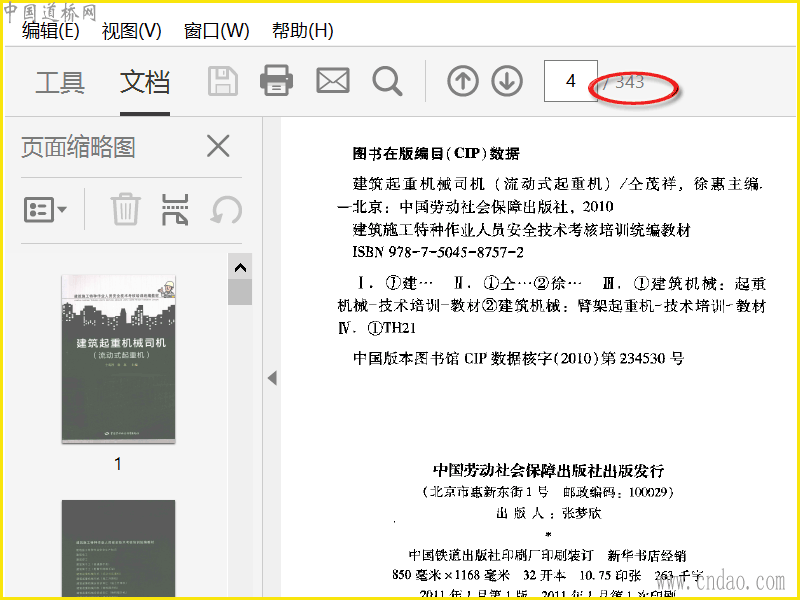The height and width of the screenshot is (600, 800).
Task: Rotate page with circular arrow icon
Action: click(x=227, y=210)
